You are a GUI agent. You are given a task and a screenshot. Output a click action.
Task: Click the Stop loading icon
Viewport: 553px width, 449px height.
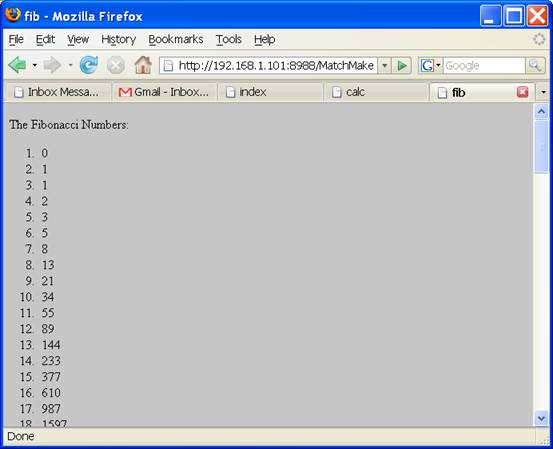point(116,65)
